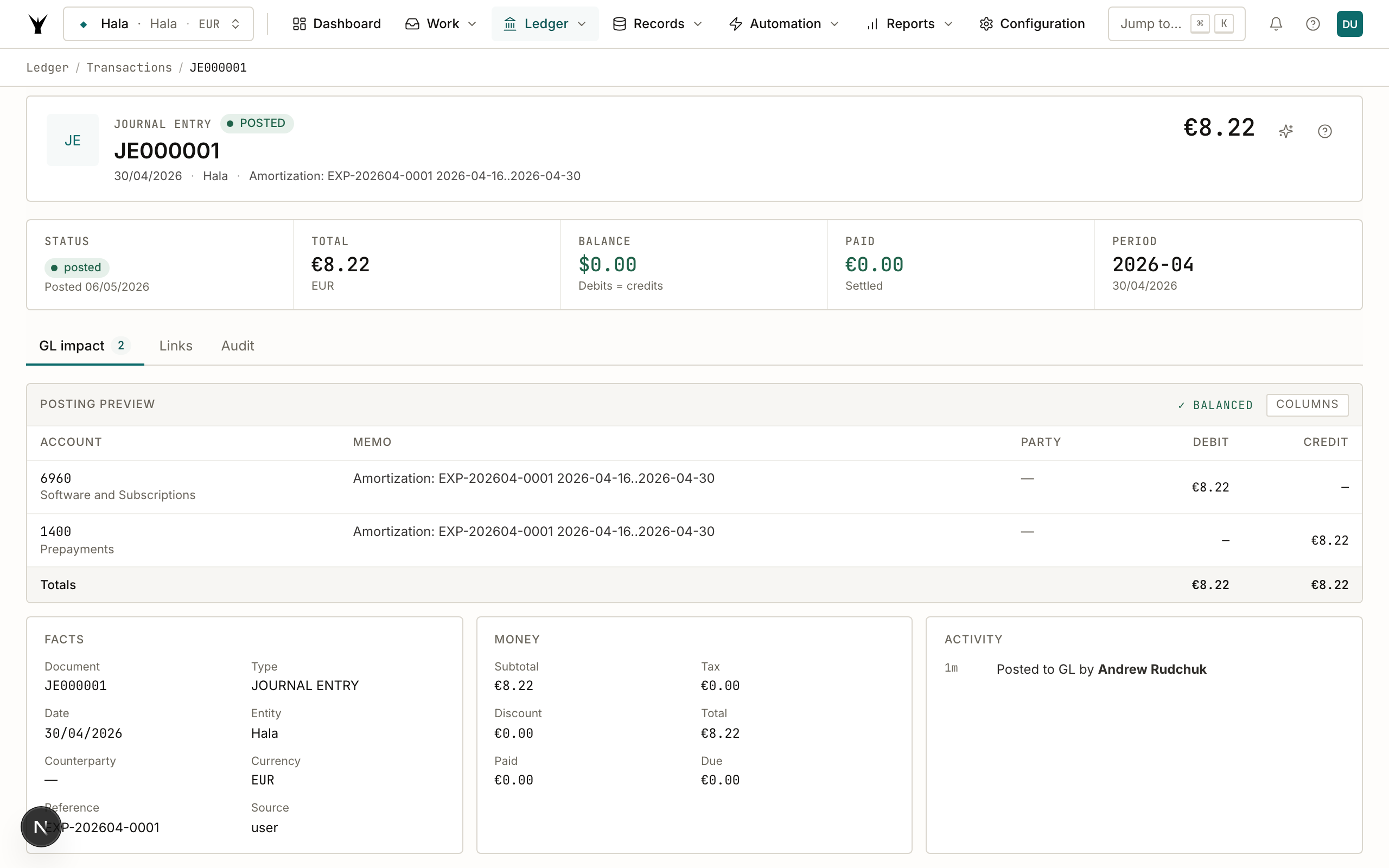Click the Hala entity value in Facts

click(x=264, y=733)
